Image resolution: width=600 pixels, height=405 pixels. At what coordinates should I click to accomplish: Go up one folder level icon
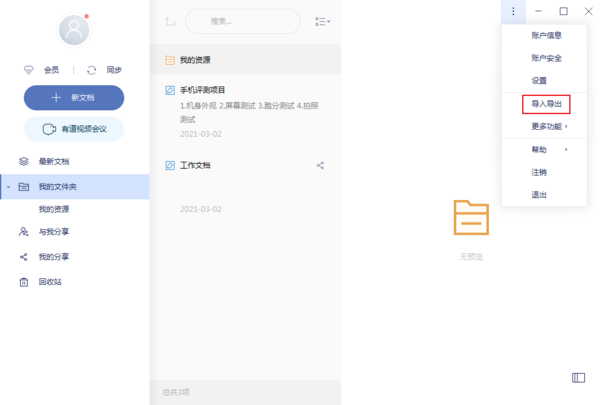[170, 21]
